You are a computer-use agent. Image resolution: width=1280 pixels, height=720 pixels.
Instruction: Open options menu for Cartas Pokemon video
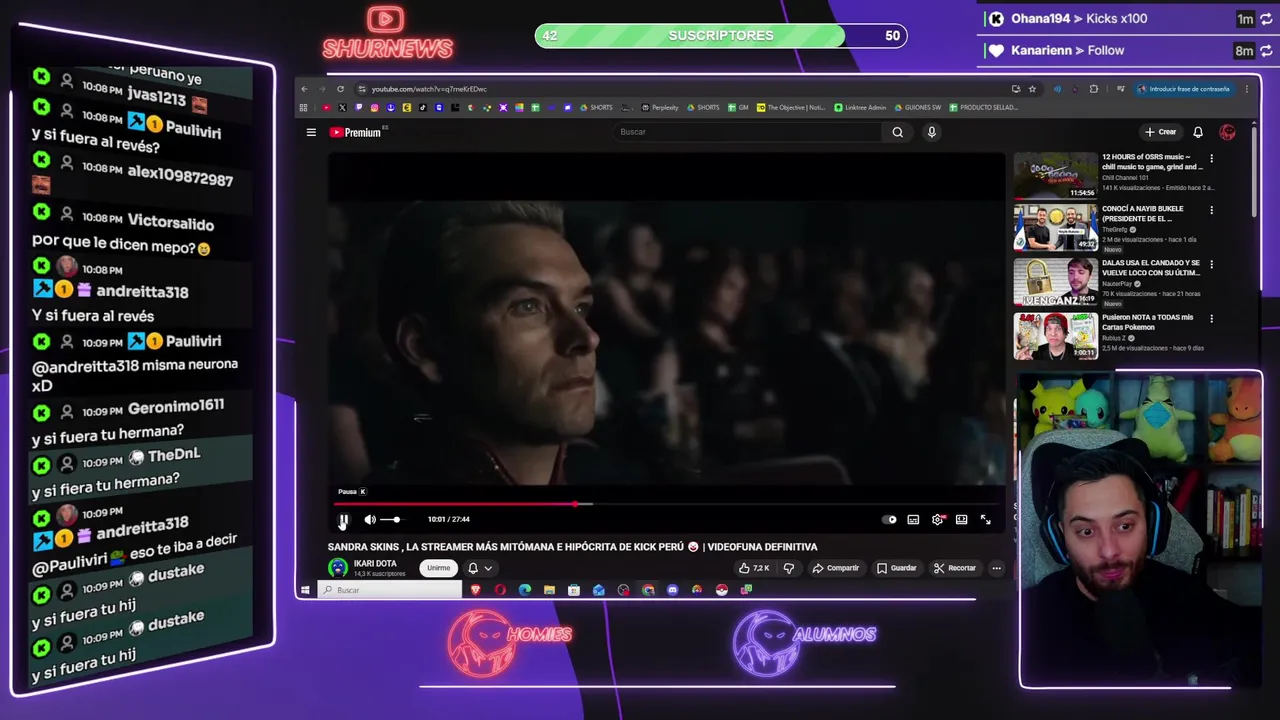[1211, 319]
